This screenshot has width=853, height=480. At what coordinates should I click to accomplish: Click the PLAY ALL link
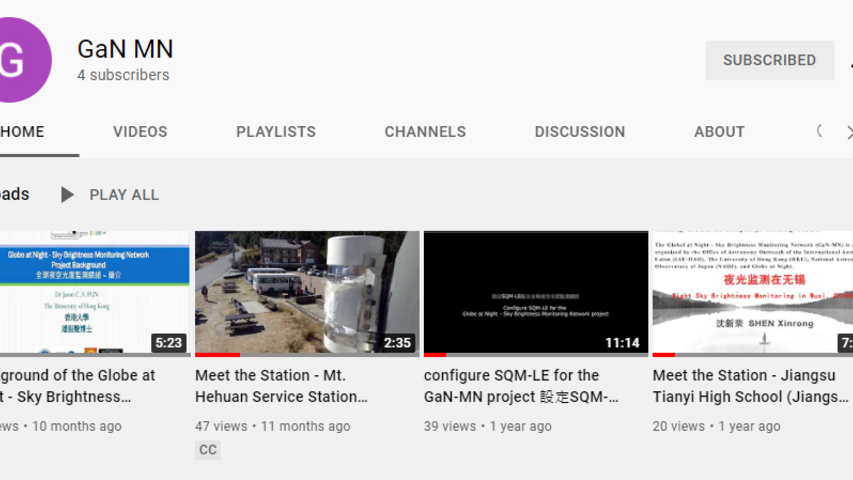pyautogui.click(x=124, y=195)
